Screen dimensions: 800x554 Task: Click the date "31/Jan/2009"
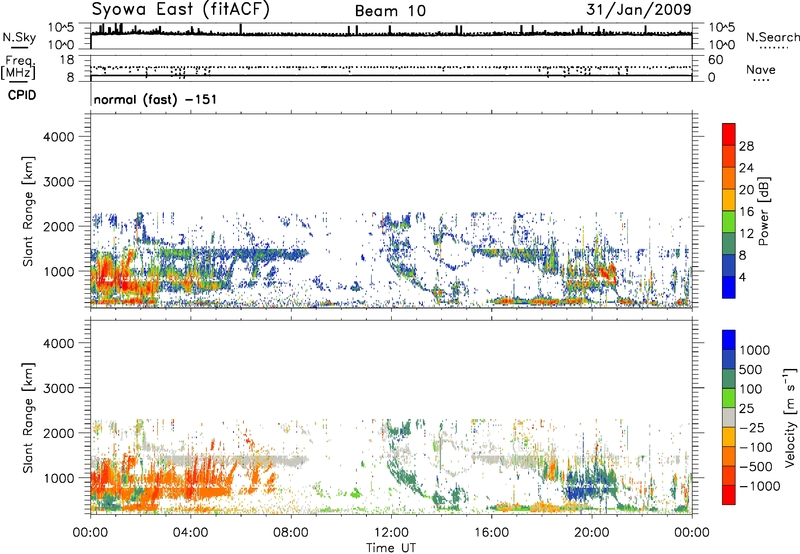639,9
